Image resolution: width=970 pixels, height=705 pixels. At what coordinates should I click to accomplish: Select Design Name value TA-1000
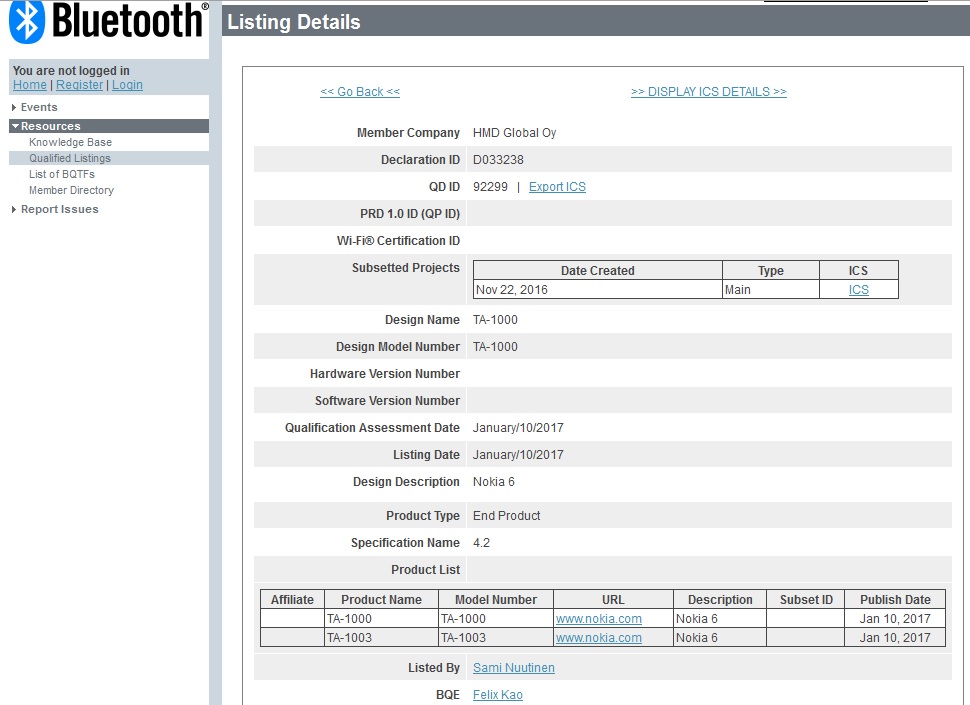click(496, 320)
